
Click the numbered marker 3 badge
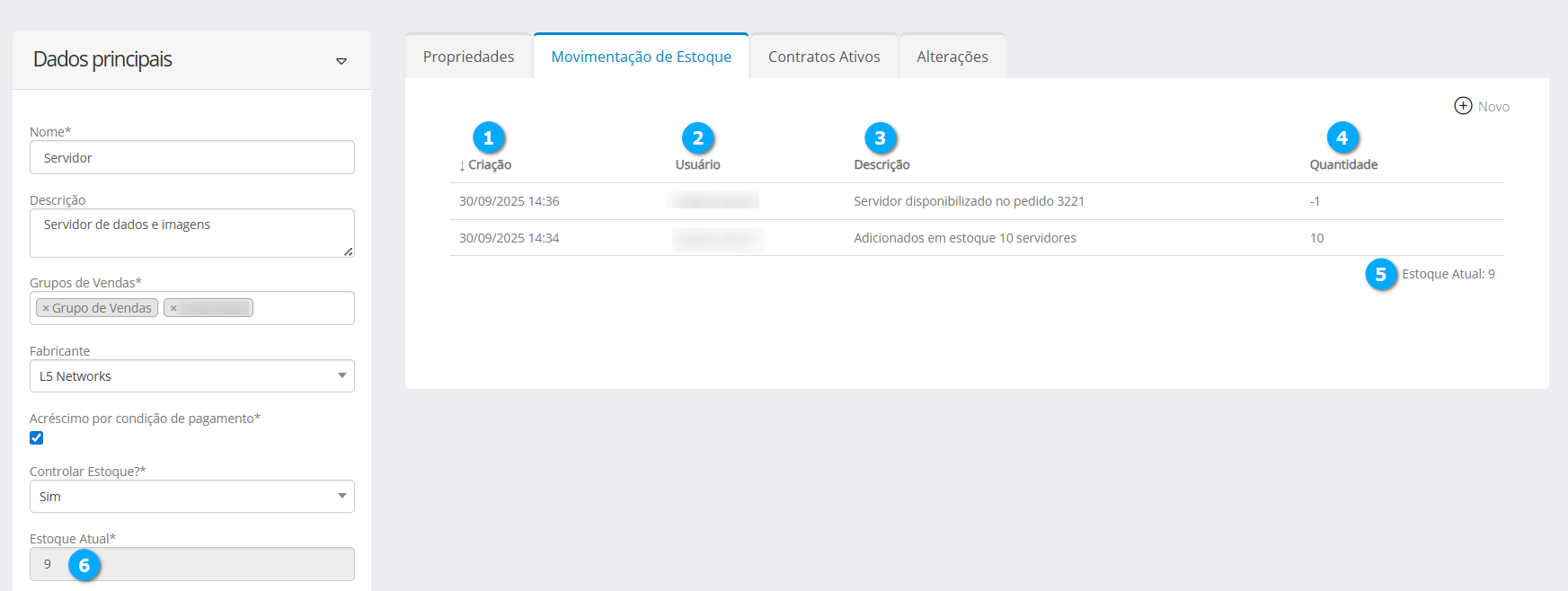(881, 138)
